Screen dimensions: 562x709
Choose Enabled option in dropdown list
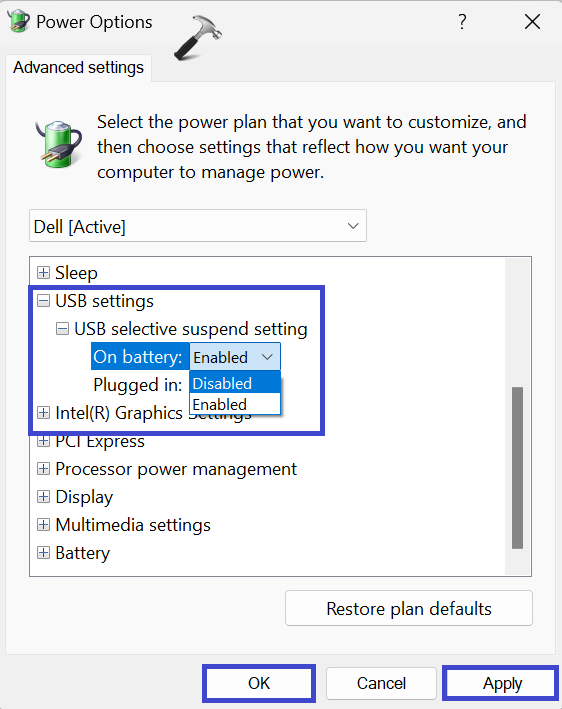pyautogui.click(x=235, y=404)
